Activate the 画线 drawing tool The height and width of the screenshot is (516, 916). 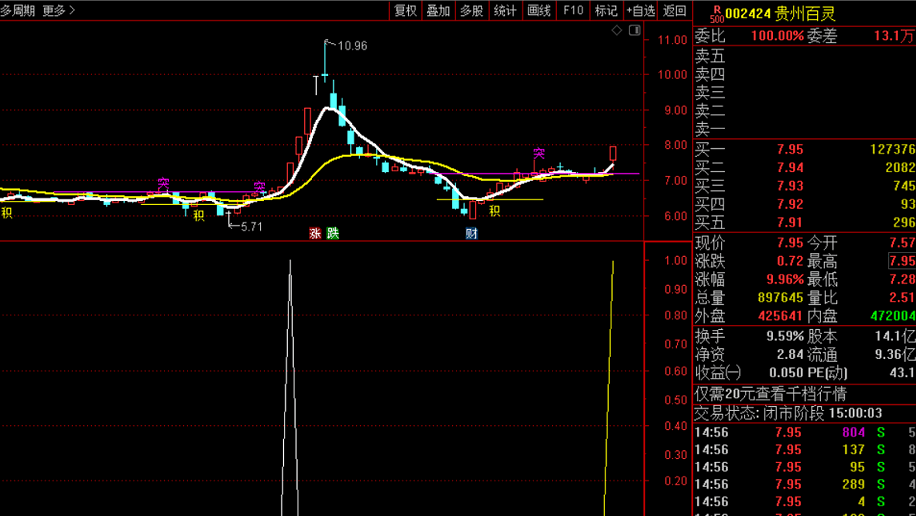tap(539, 11)
